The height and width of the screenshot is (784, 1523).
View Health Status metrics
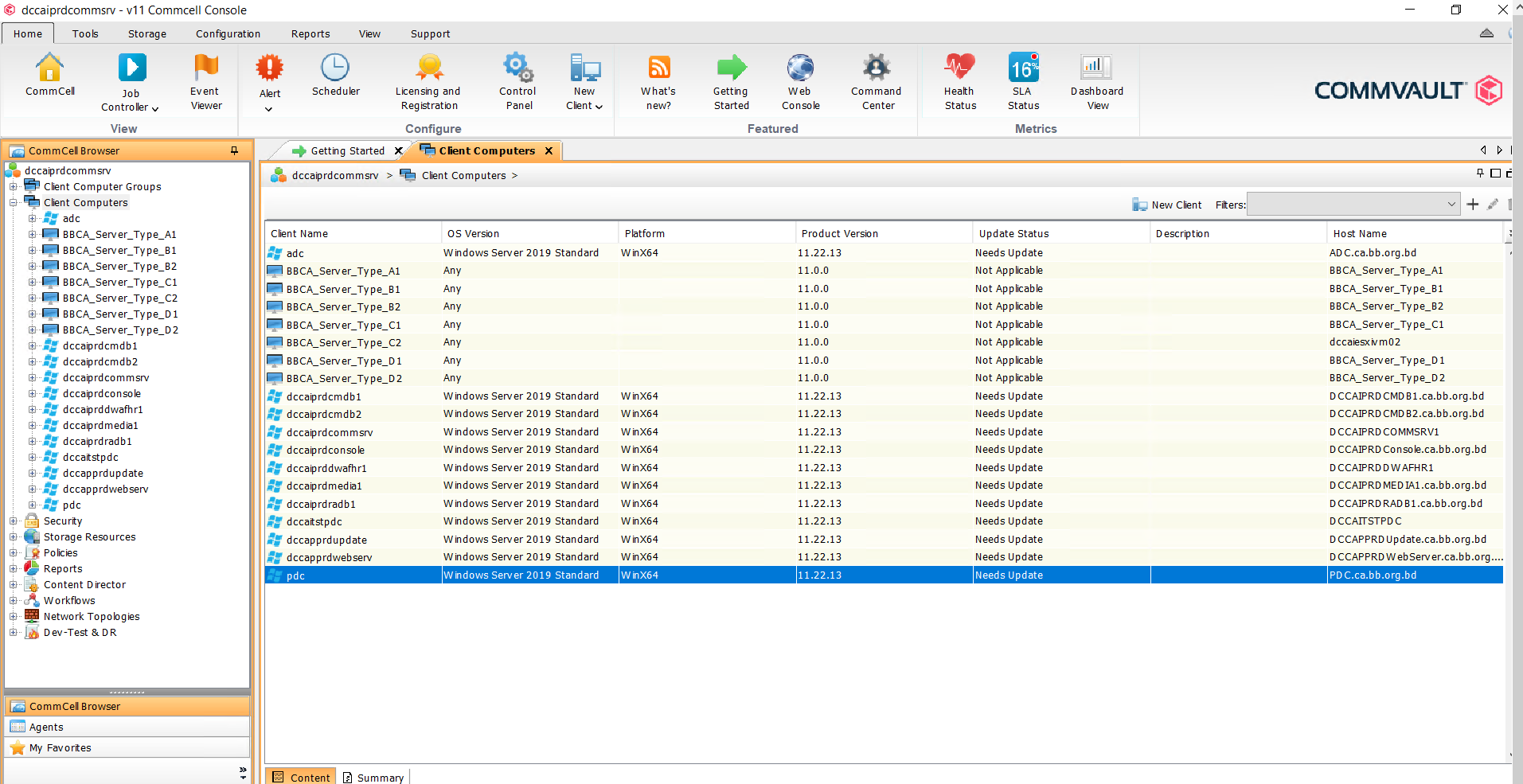click(x=960, y=82)
